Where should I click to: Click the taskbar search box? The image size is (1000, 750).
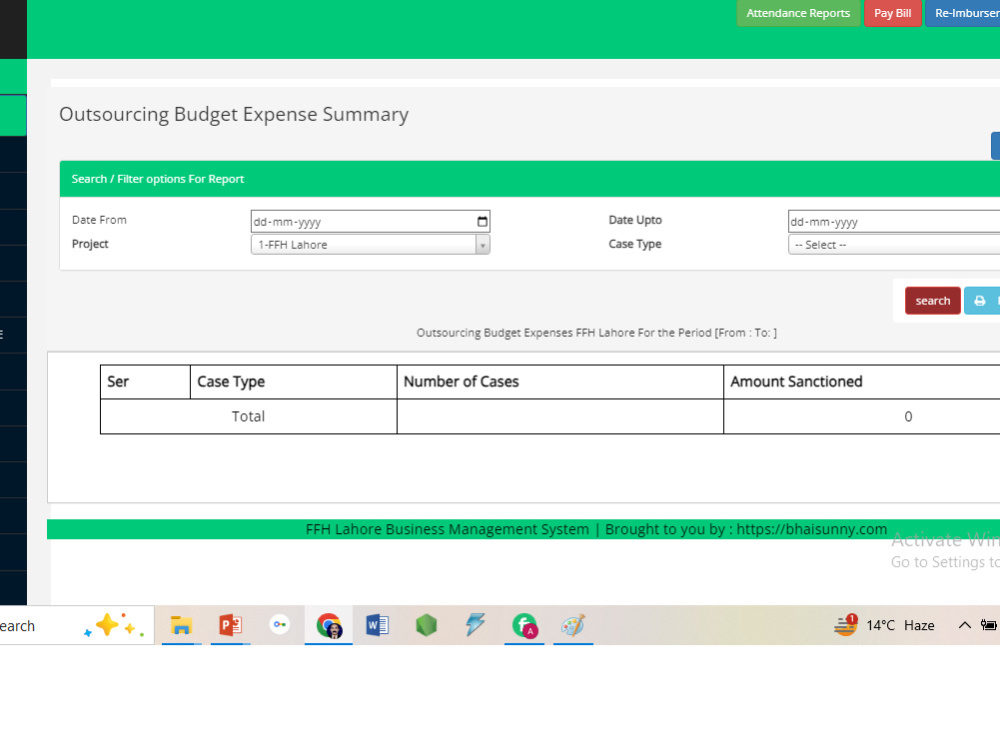coord(77,625)
